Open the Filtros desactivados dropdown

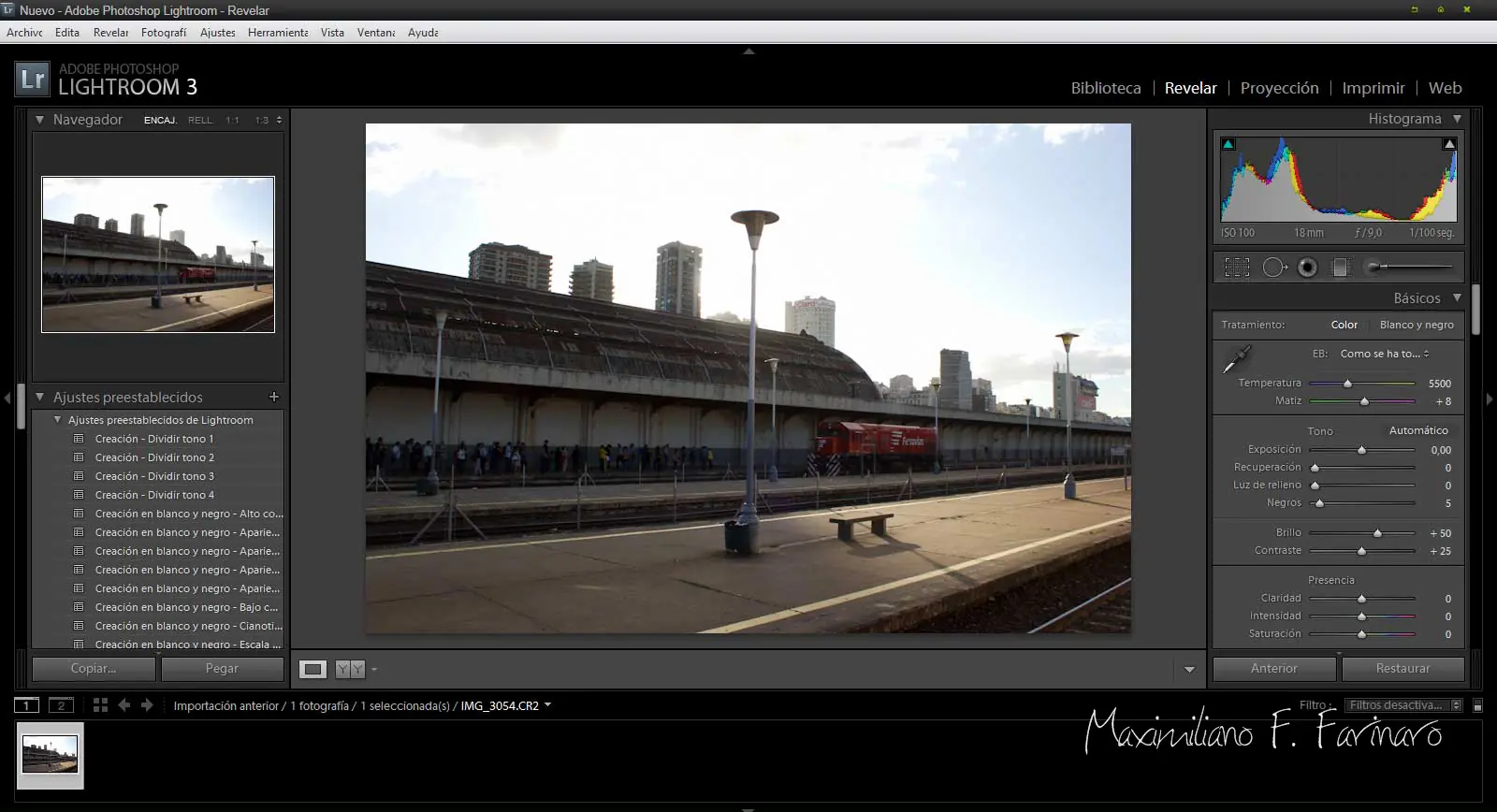pyautogui.click(x=1404, y=705)
